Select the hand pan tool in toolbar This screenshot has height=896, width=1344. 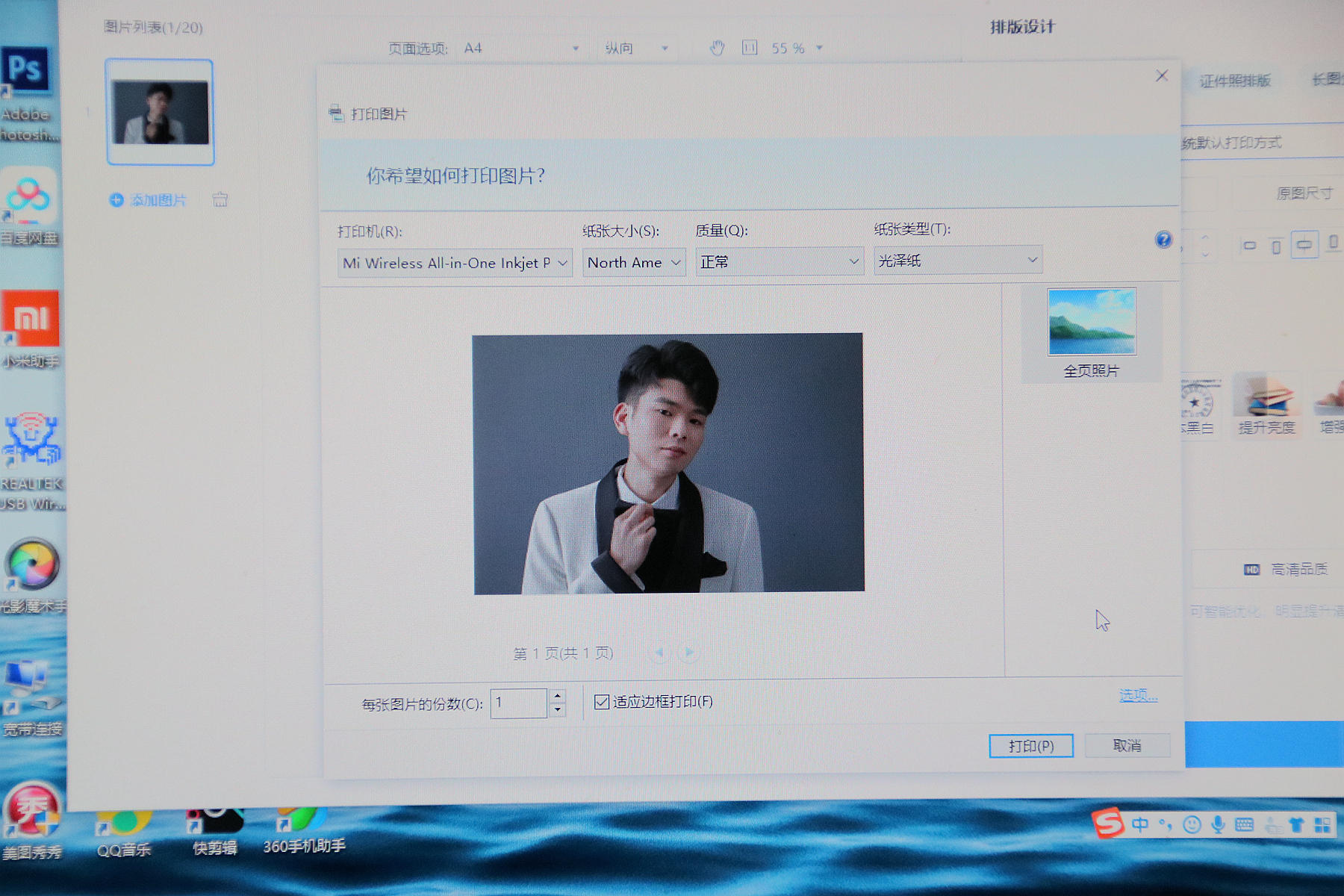tap(717, 49)
